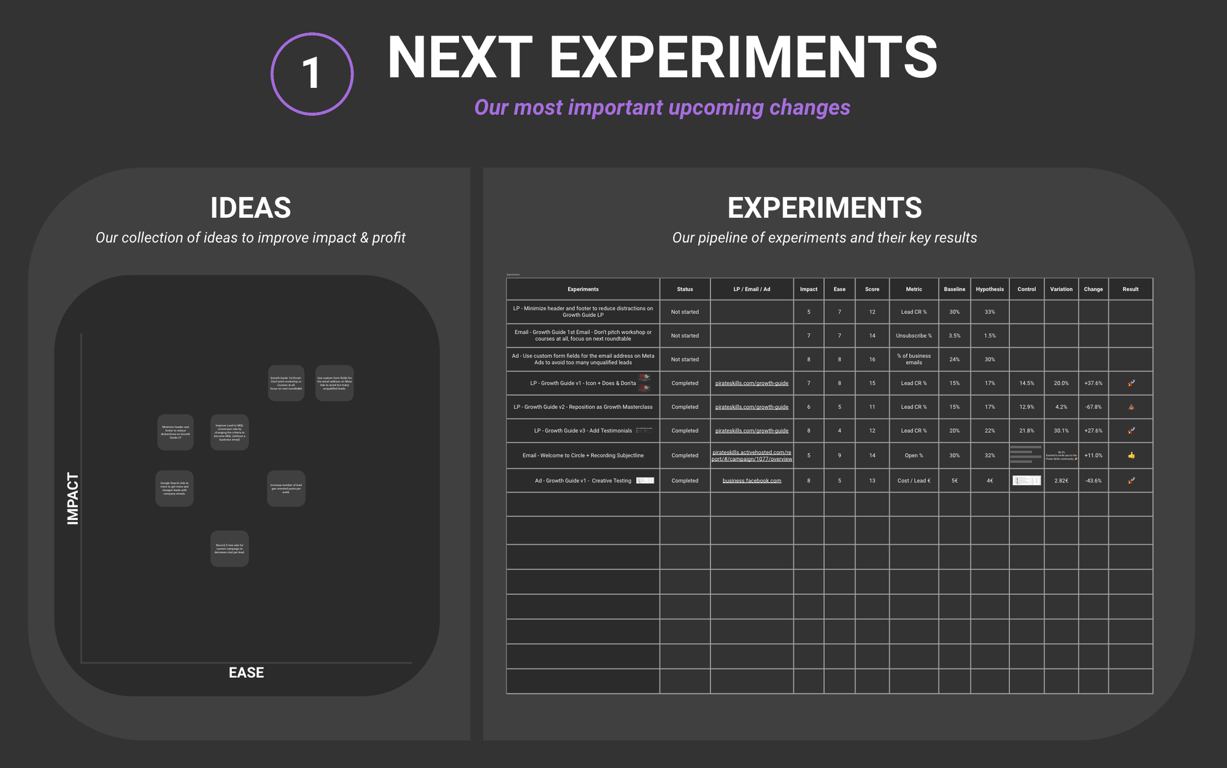
Task: Open the Control image in the Creative Testing row
Action: coord(1026,480)
